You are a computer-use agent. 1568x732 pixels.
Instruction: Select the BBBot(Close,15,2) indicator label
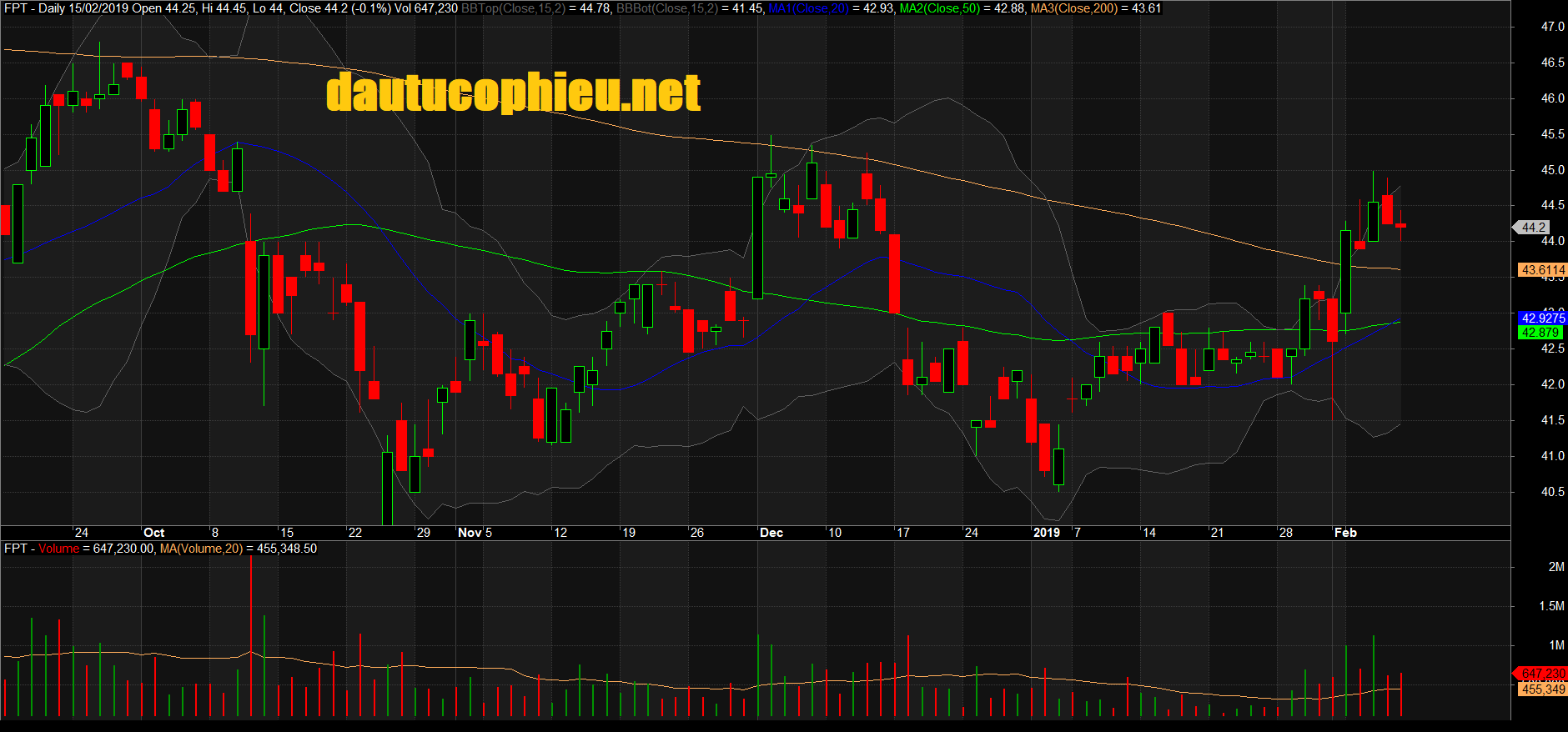tap(666, 8)
